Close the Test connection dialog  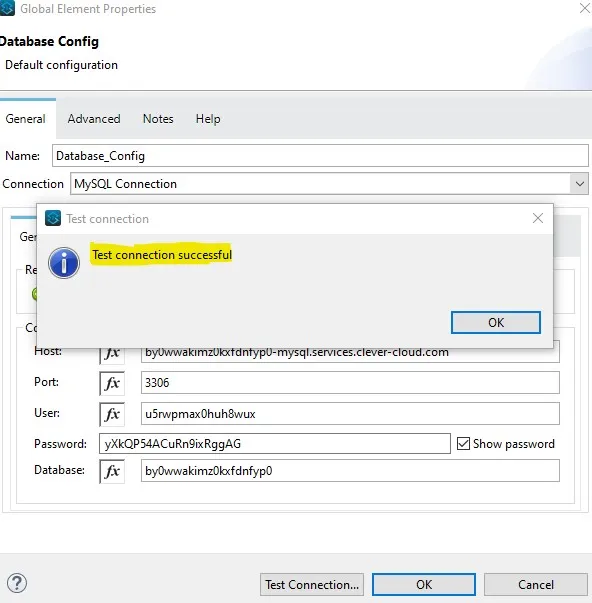pyautogui.click(x=537, y=218)
